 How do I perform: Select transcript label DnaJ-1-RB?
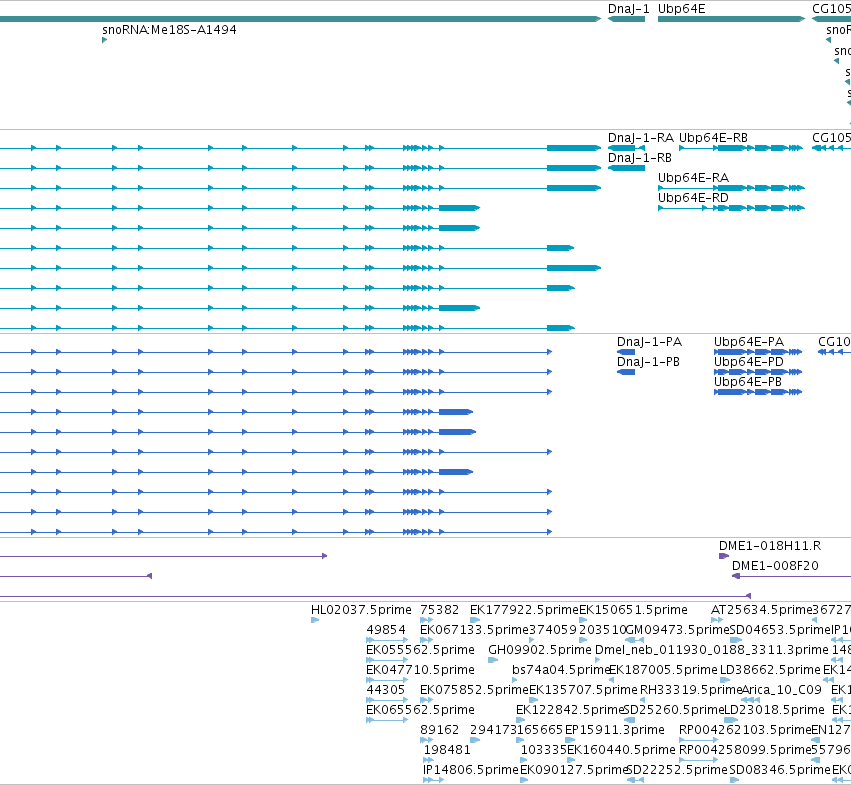click(x=640, y=158)
